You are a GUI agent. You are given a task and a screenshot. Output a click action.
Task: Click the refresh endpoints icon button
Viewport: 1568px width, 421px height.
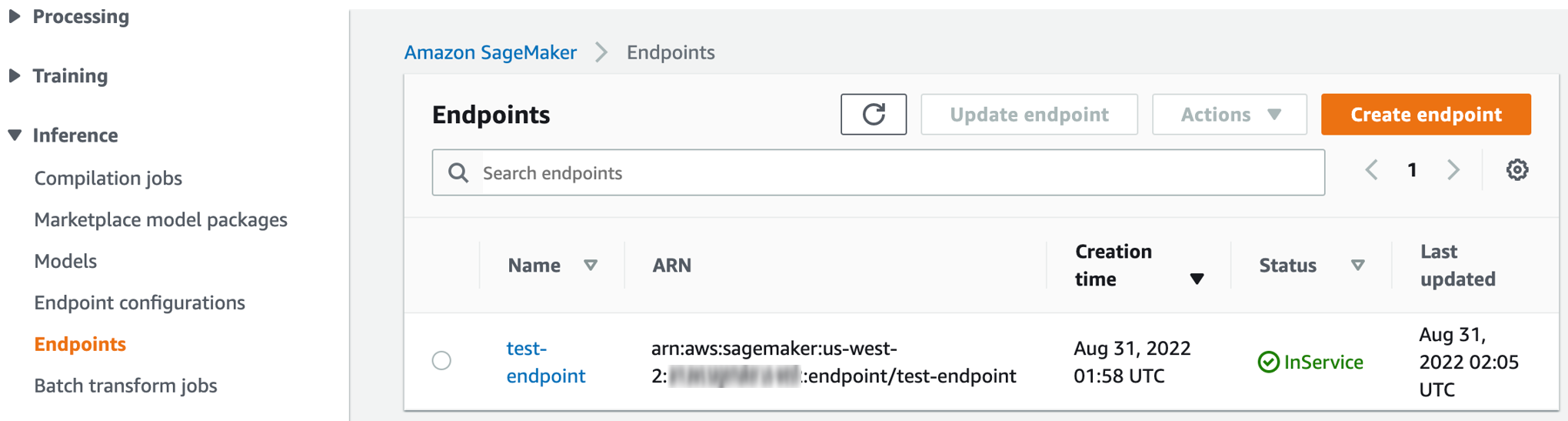tap(873, 115)
